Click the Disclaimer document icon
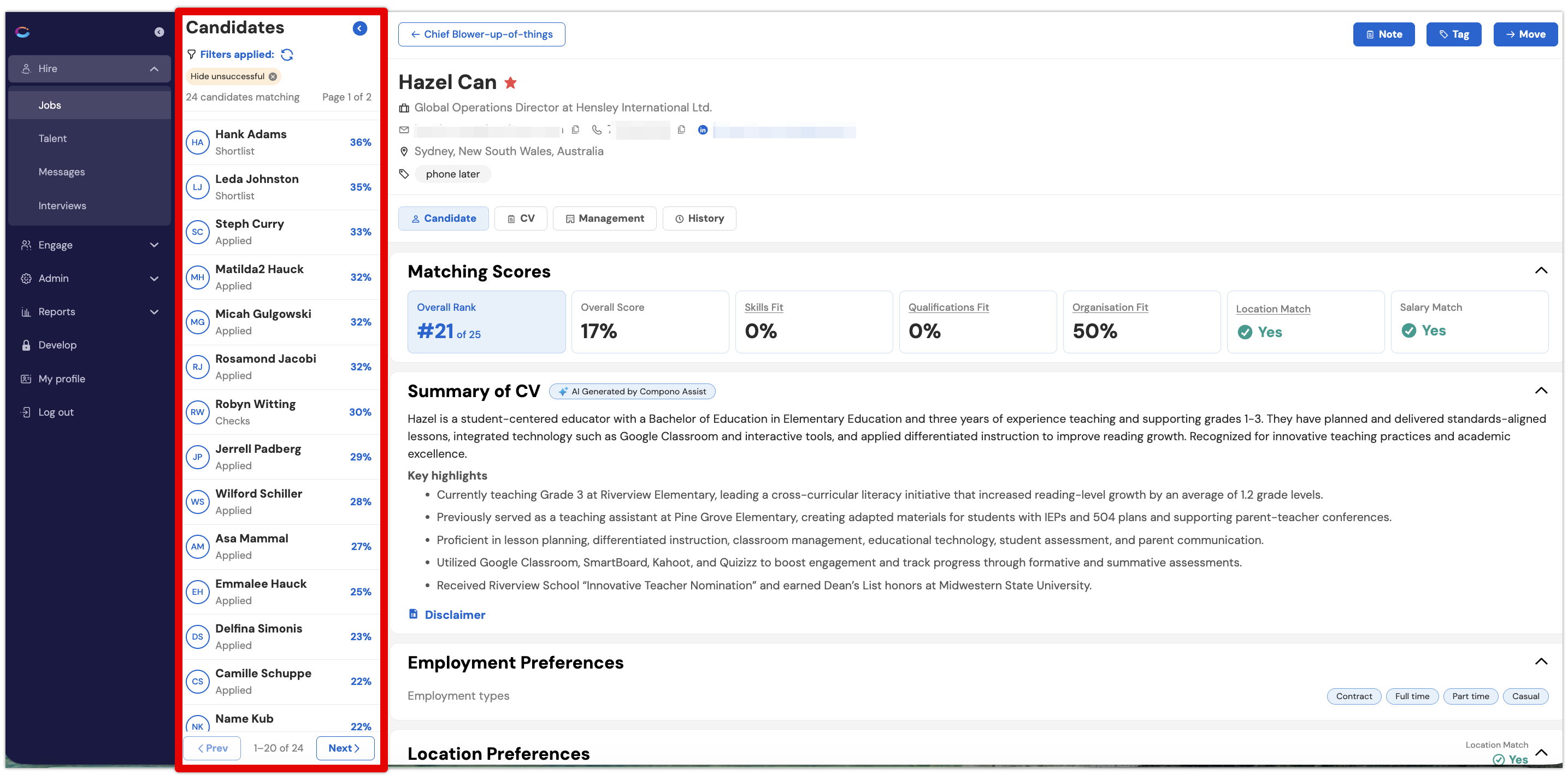This screenshot has height=780, width=1568. pos(413,614)
